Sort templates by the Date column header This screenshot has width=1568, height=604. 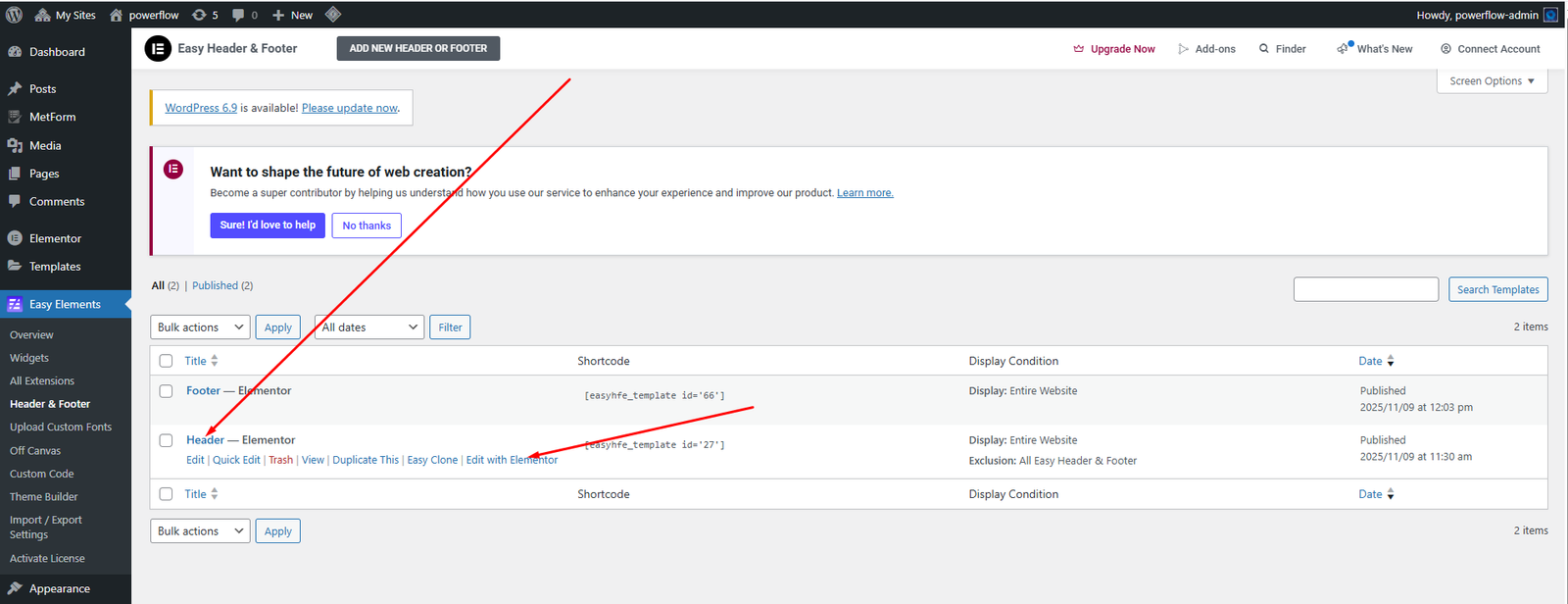1370,361
